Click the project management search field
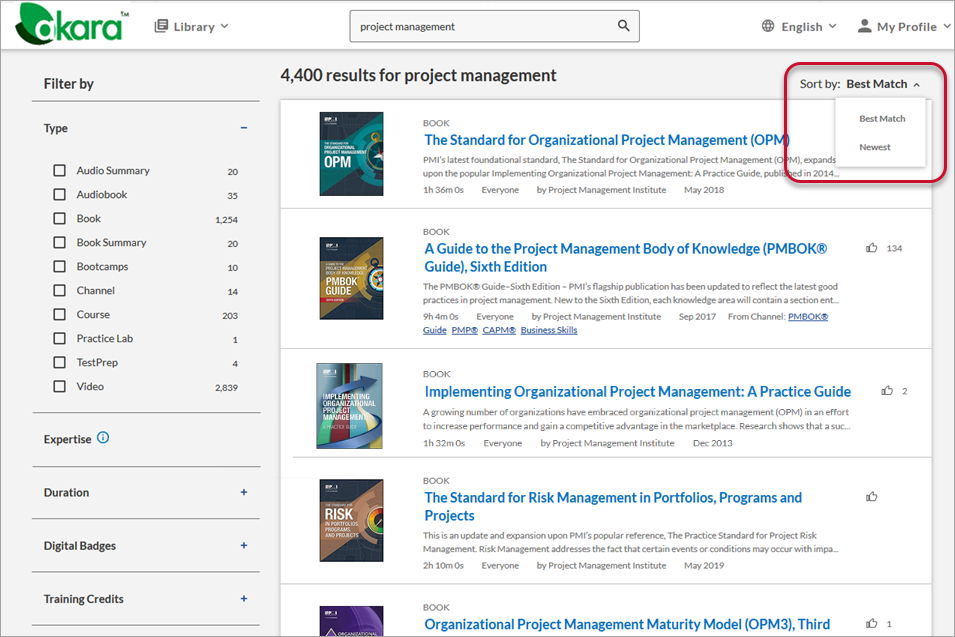Image resolution: width=955 pixels, height=637 pixels. [480, 27]
